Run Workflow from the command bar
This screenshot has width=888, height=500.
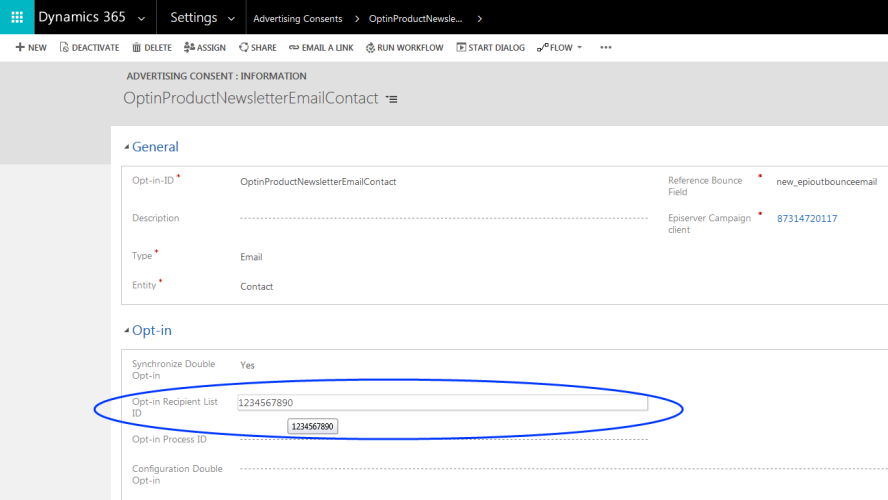tap(371, 47)
